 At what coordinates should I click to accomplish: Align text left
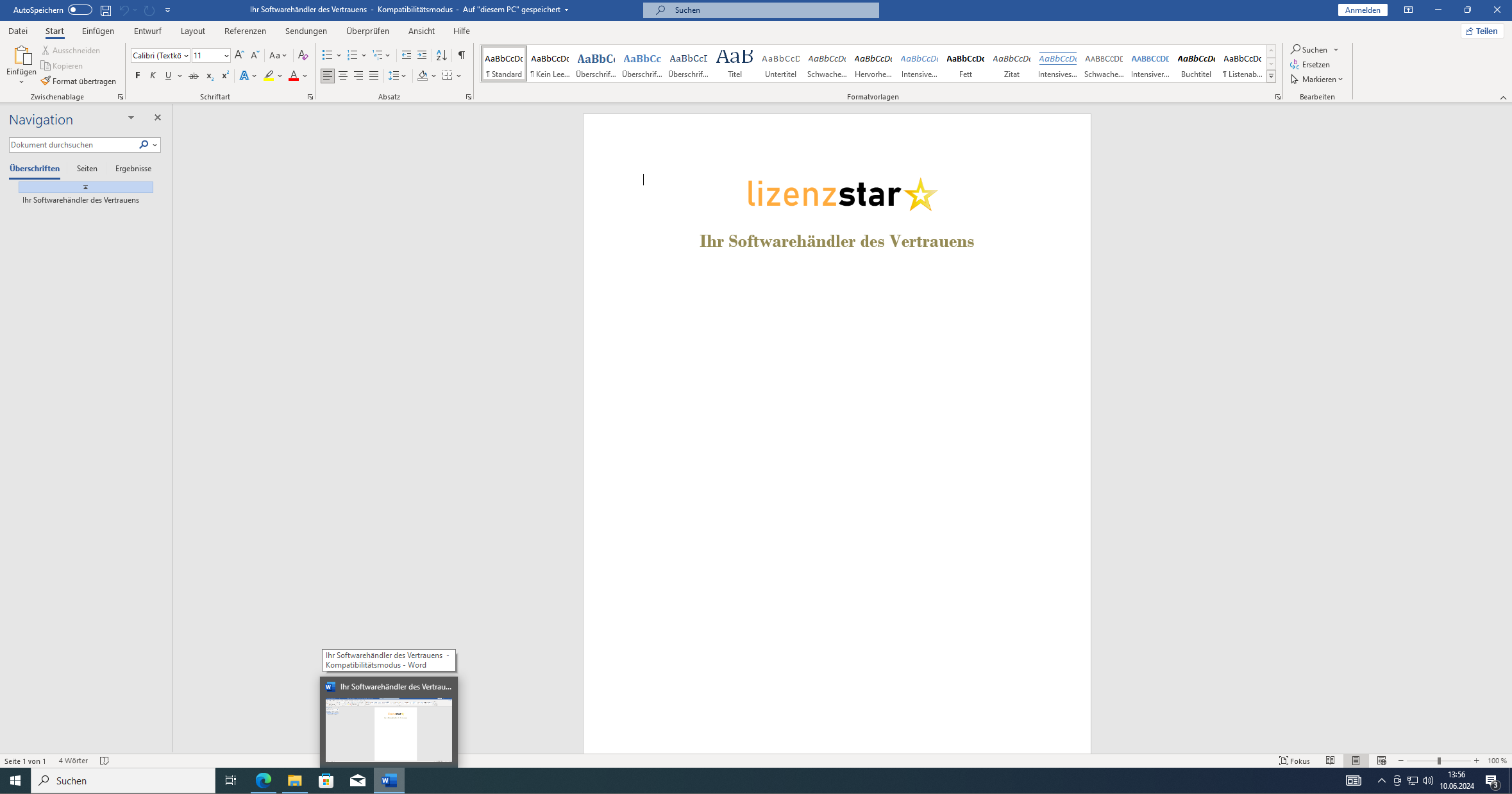click(328, 76)
